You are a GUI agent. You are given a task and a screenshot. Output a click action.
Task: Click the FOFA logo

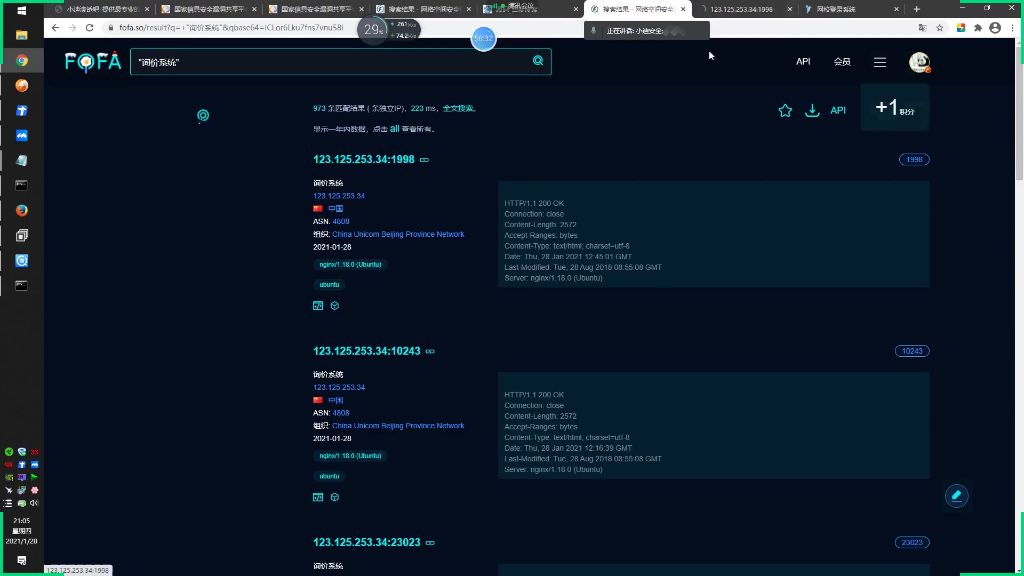click(x=93, y=62)
